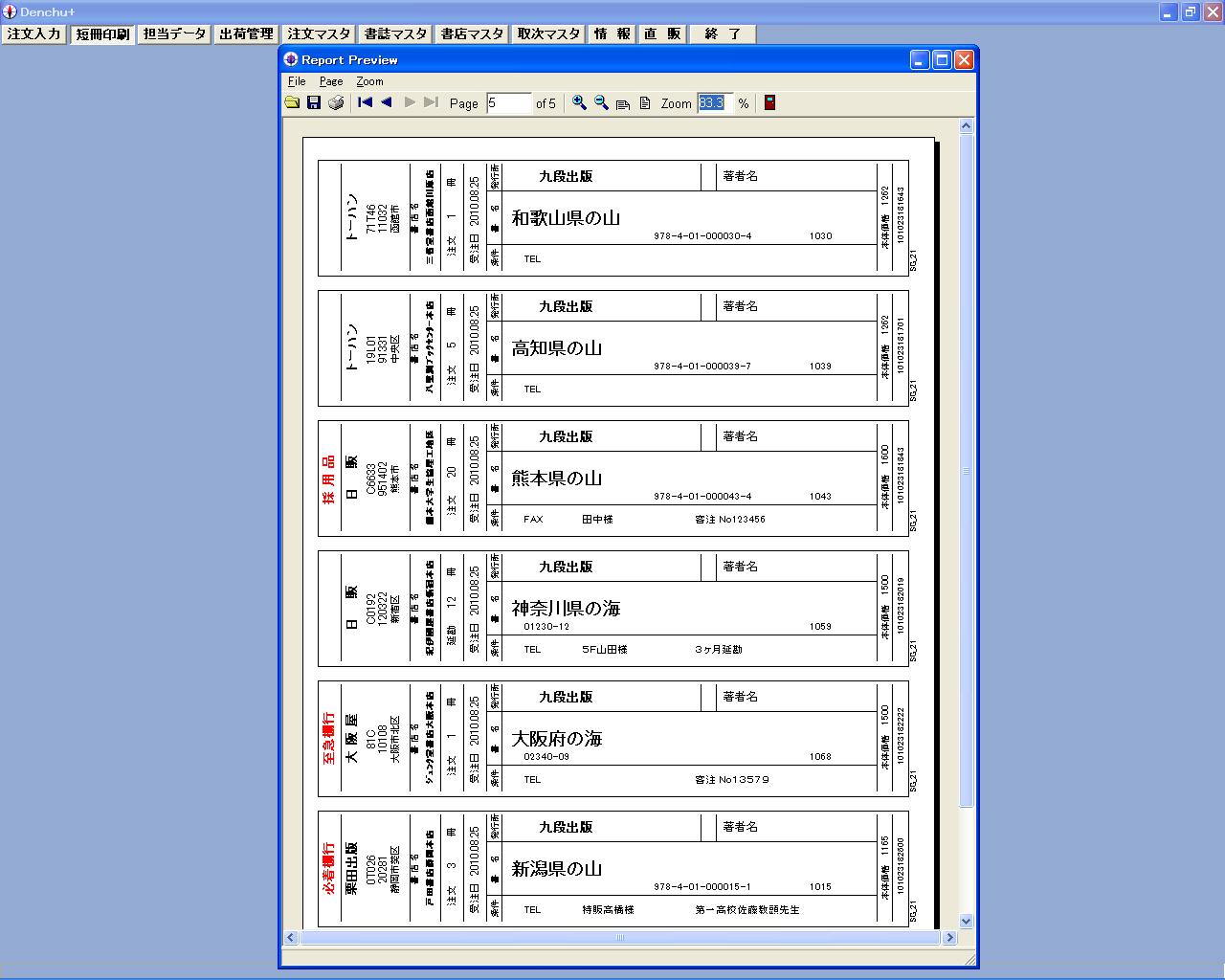This screenshot has width=1225, height=980.
Task: Restore down the Denchu+ main window
Action: point(1191,11)
